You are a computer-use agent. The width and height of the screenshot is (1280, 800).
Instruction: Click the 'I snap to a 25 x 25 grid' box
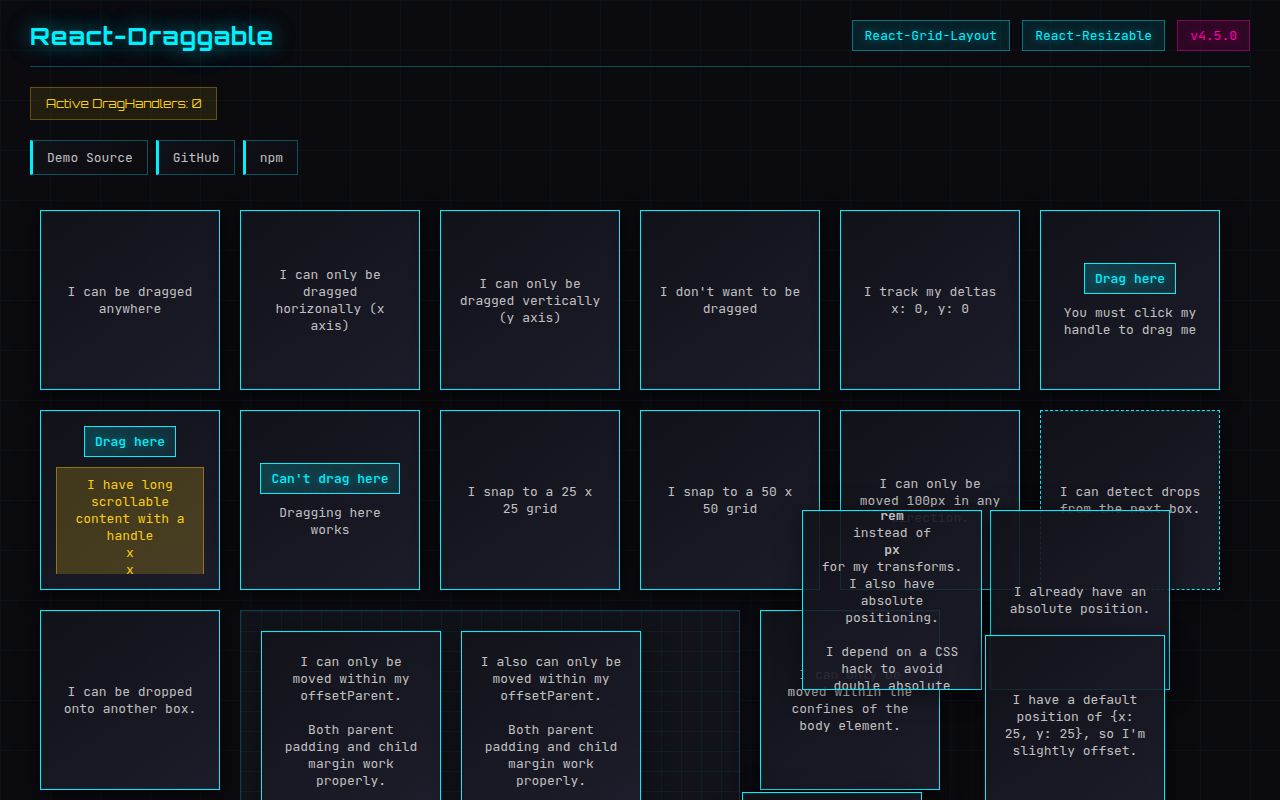(x=530, y=500)
